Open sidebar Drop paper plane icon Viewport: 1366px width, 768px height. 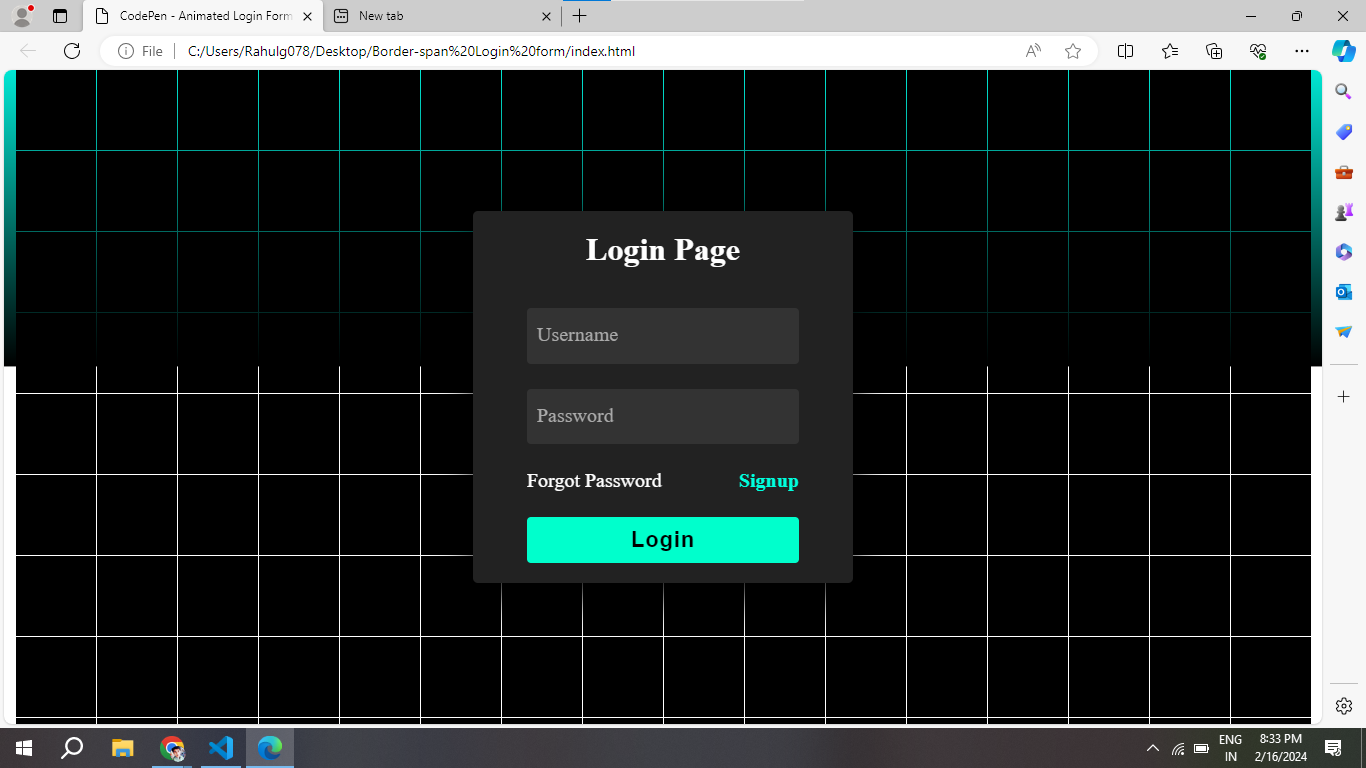1344,332
